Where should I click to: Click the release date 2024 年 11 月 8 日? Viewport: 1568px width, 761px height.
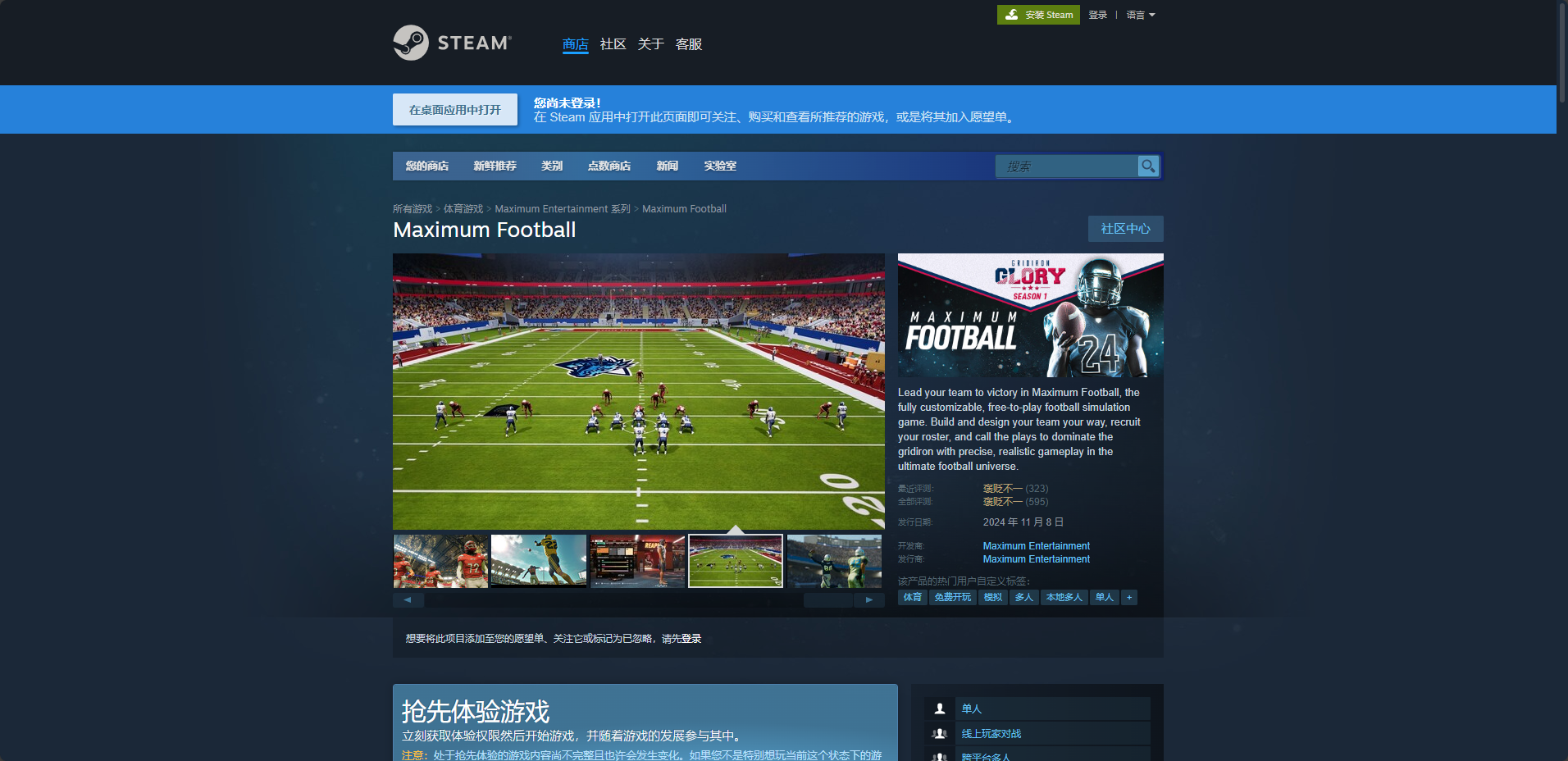coord(1023,522)
